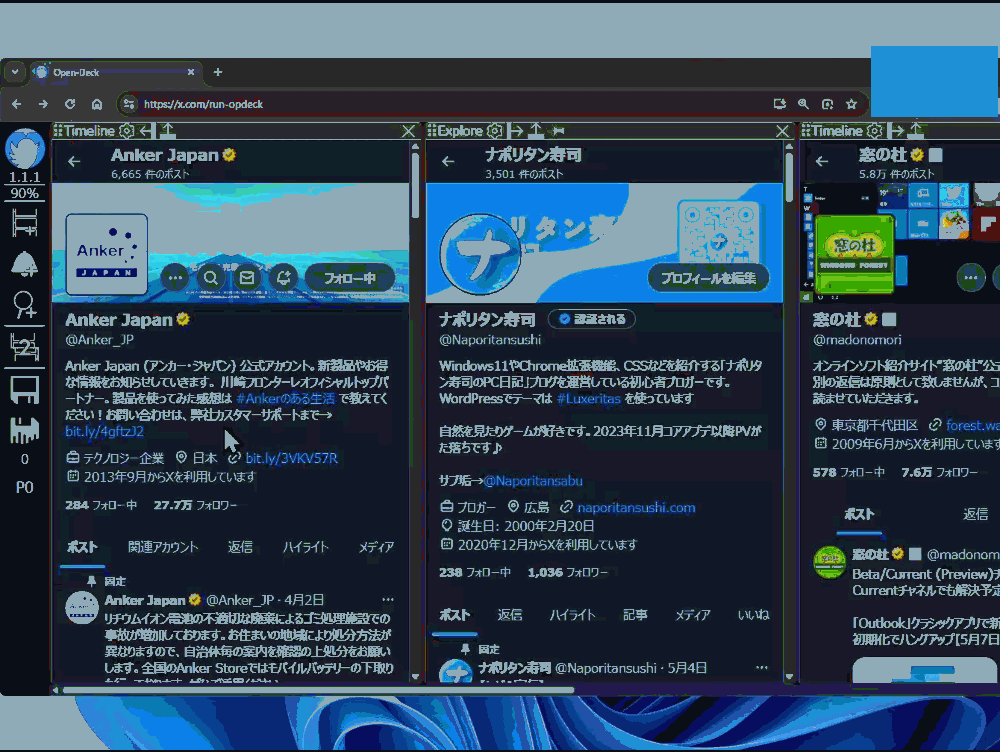Image resolution: width=1000 pixels, height=752 pixels.
Task: Click the browser address bar URL
Action: tap(203, 104)
